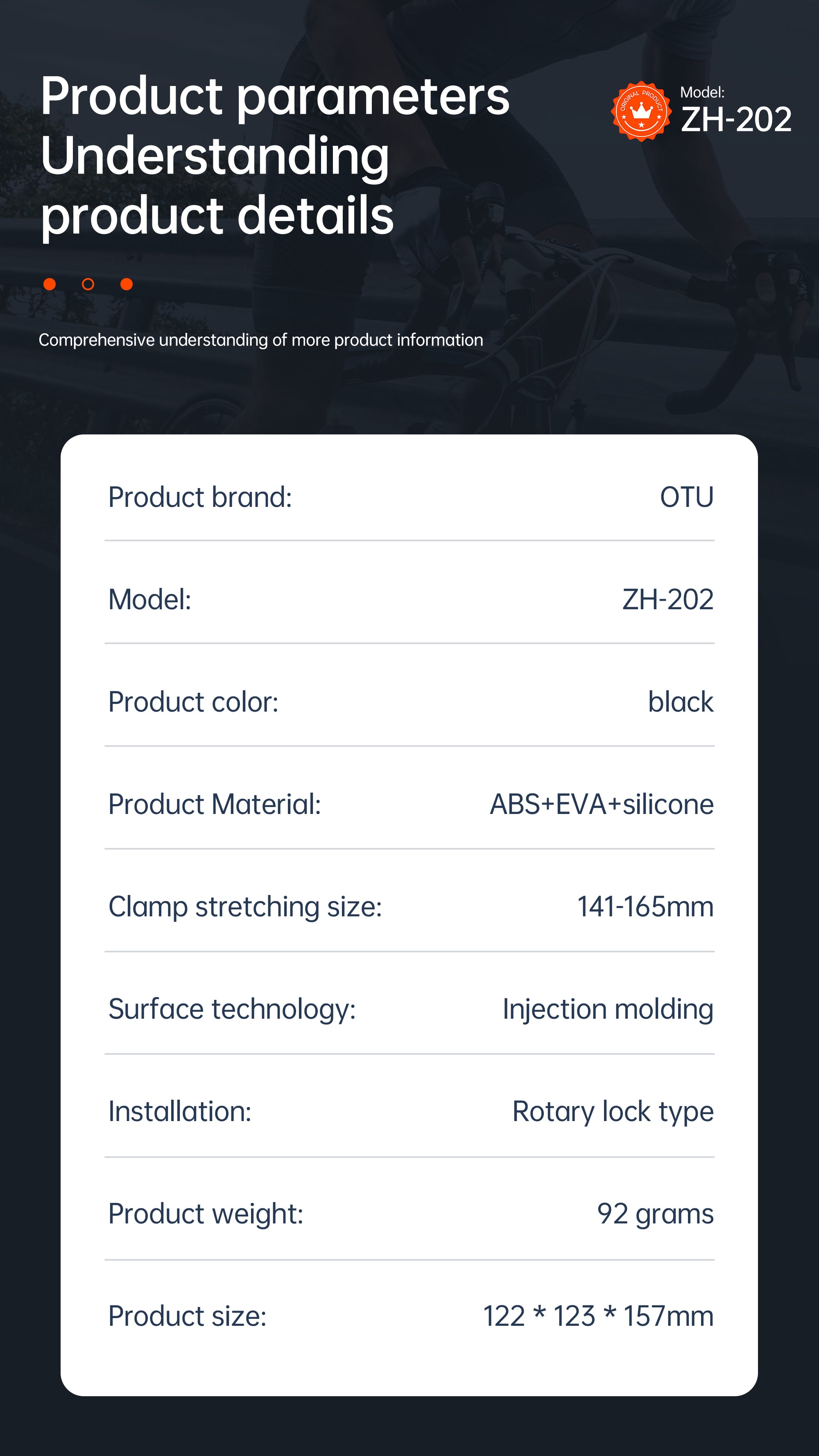Click the "product details" heading line
819x1456 pixels.
pos(217,215)
